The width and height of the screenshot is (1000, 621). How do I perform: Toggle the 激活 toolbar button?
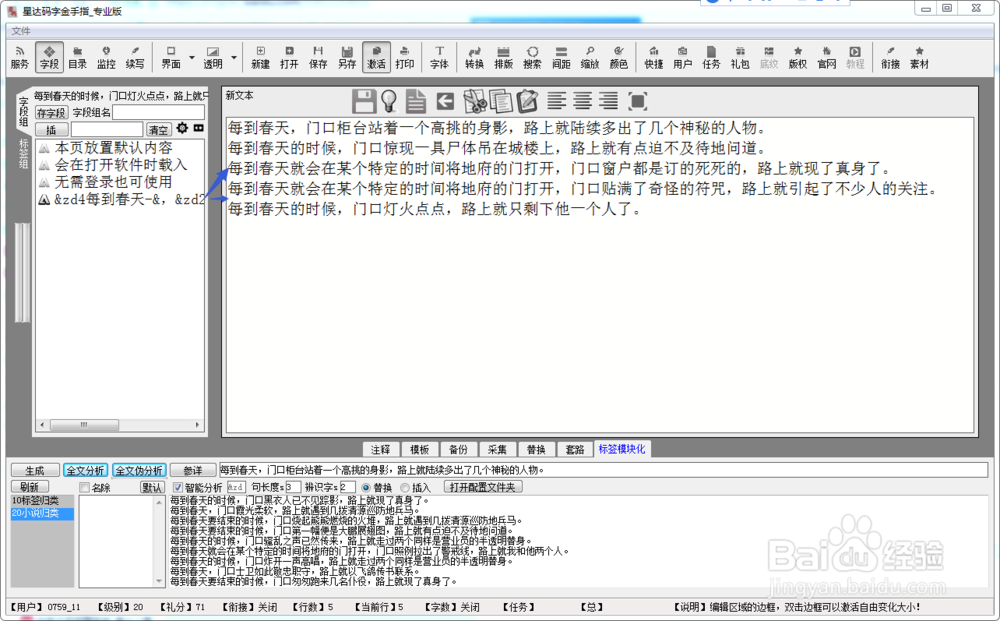[376, 57]
